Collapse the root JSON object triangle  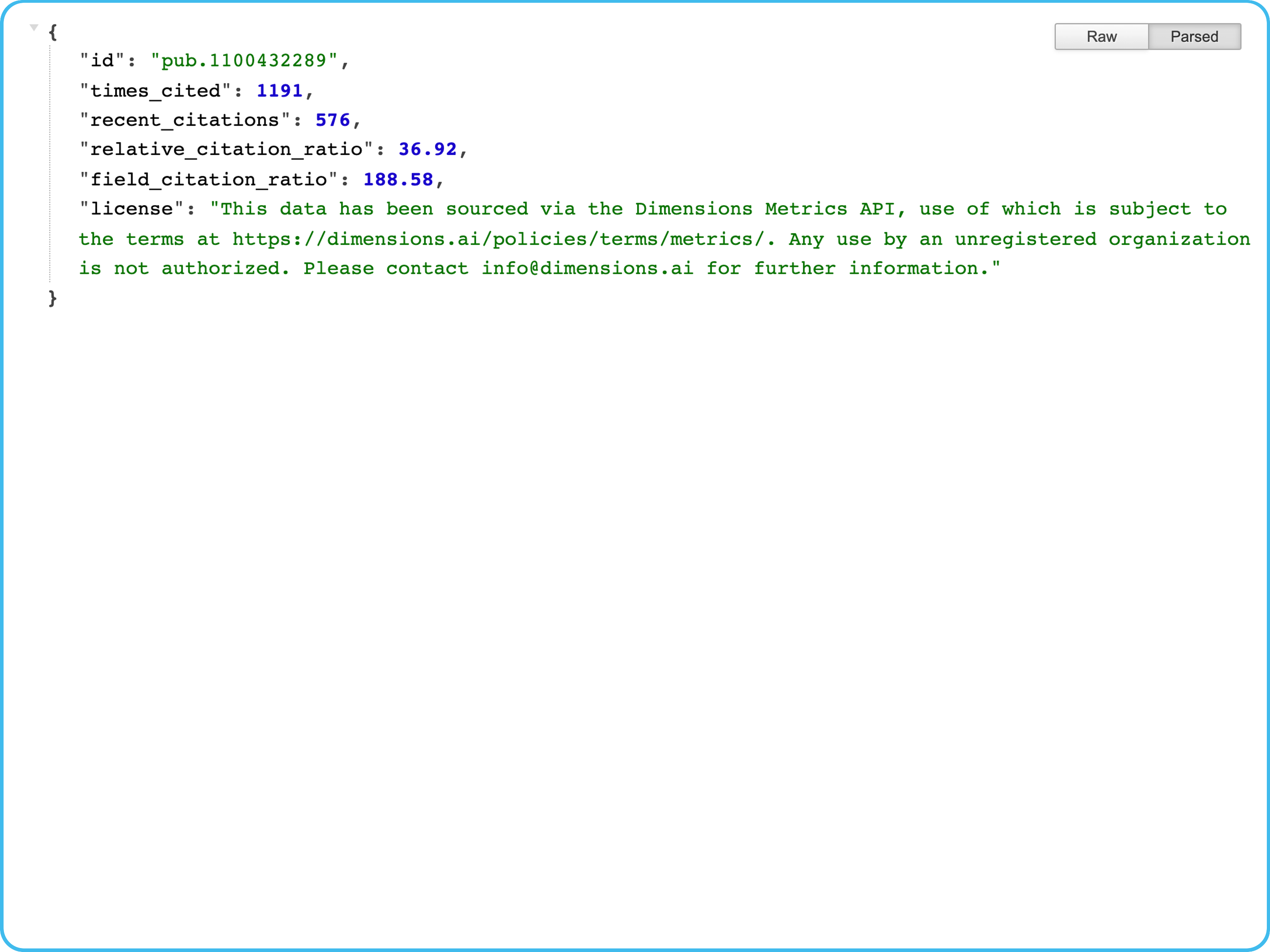pyautogui.click(x=34, y=27)
